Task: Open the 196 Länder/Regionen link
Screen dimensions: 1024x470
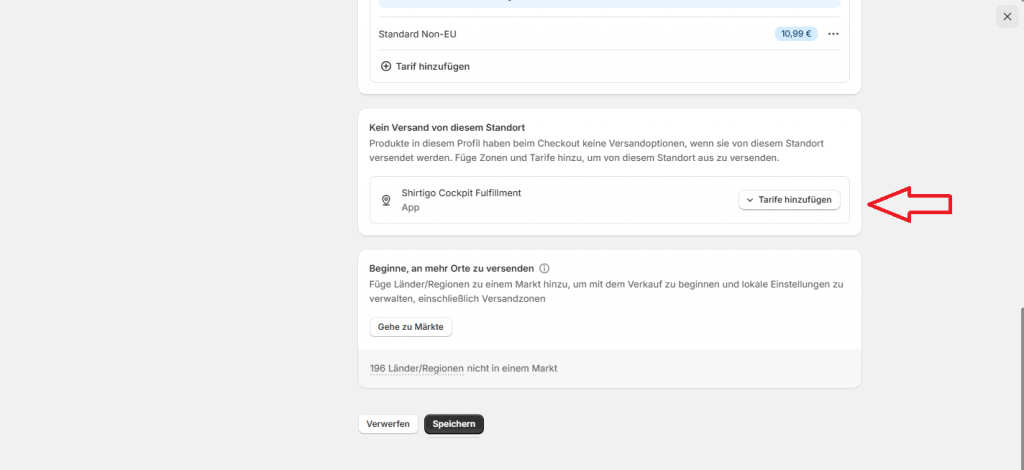Action: click(417, 368)
